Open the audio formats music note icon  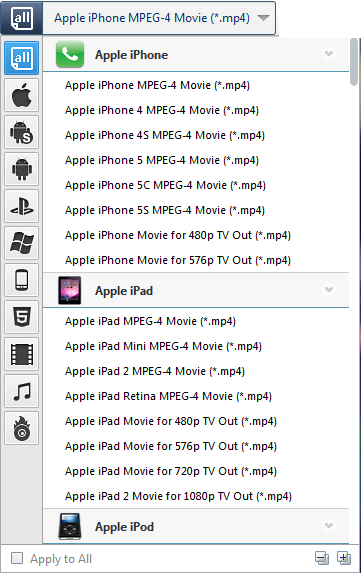pyautogui.click(x=22, y=391)
